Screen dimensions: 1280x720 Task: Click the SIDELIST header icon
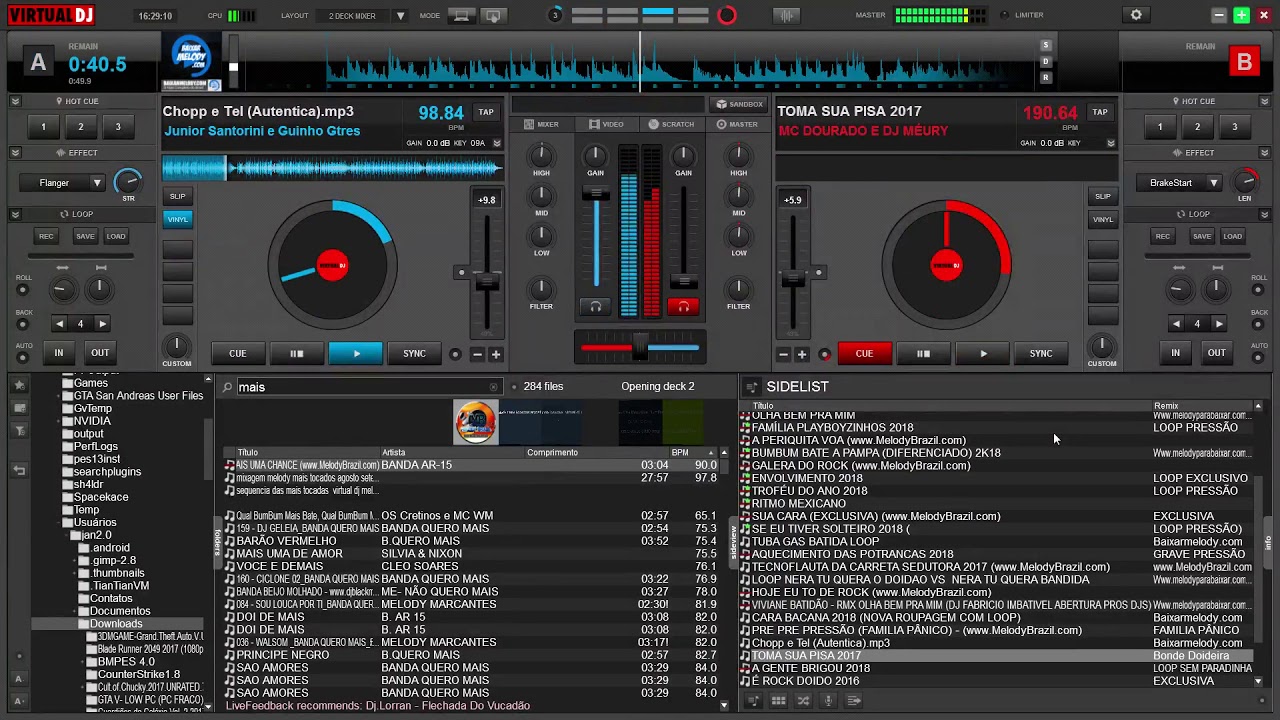[752, 387]
